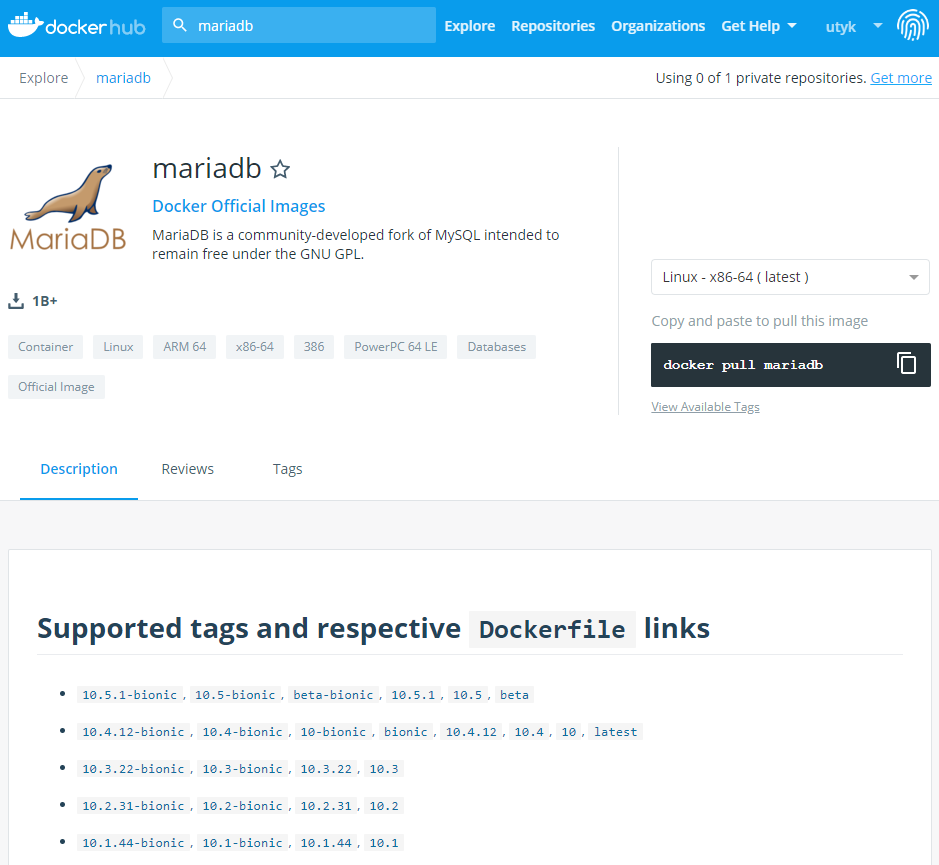Expand the Get Help menu
939x865 pixels.
click(x=759, y=26)
